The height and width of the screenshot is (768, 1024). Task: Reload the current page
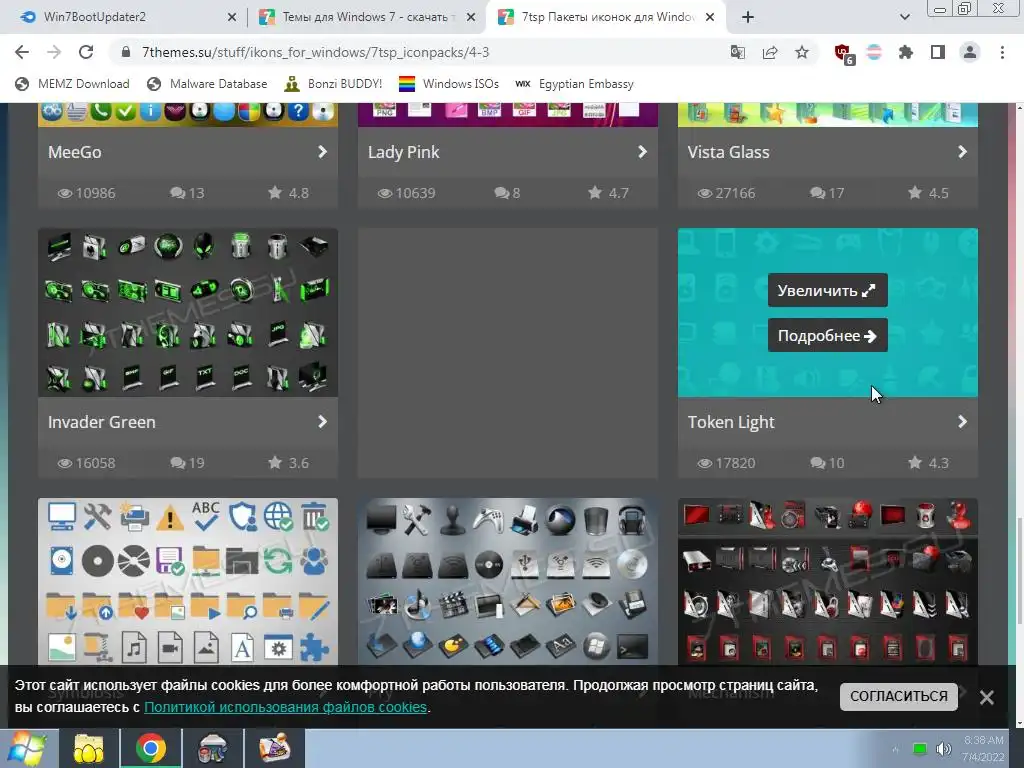coord(86,52)
